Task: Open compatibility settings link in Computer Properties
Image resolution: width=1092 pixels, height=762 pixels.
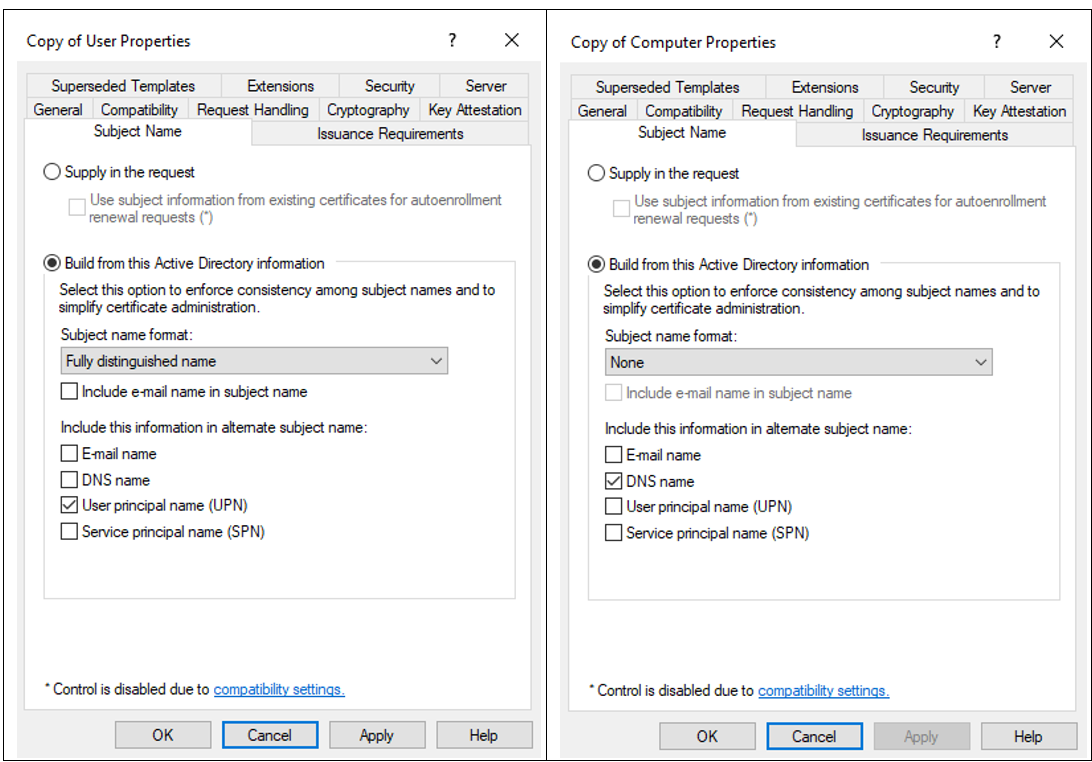Action: pyautogui.click(x=823, y=690)
